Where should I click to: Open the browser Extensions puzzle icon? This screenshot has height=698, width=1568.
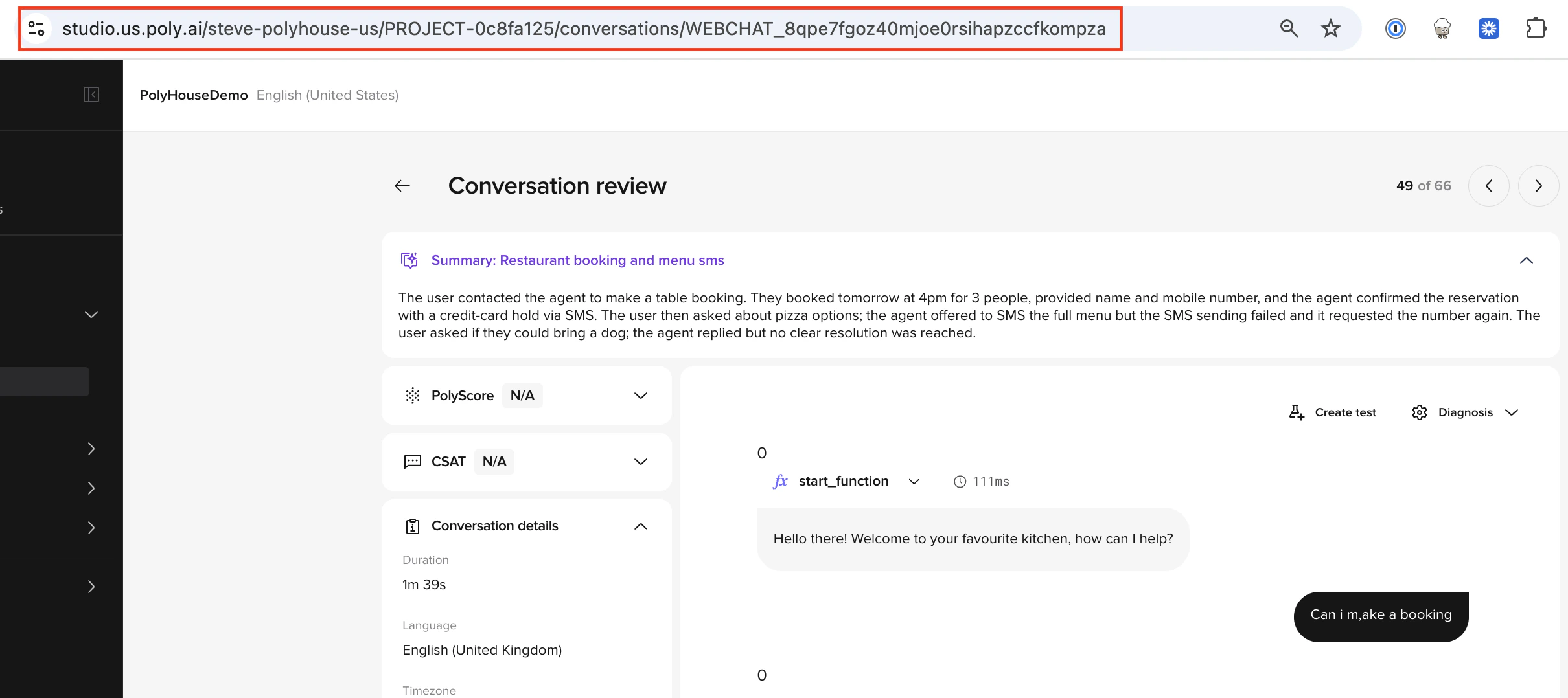coord(1536,28)
